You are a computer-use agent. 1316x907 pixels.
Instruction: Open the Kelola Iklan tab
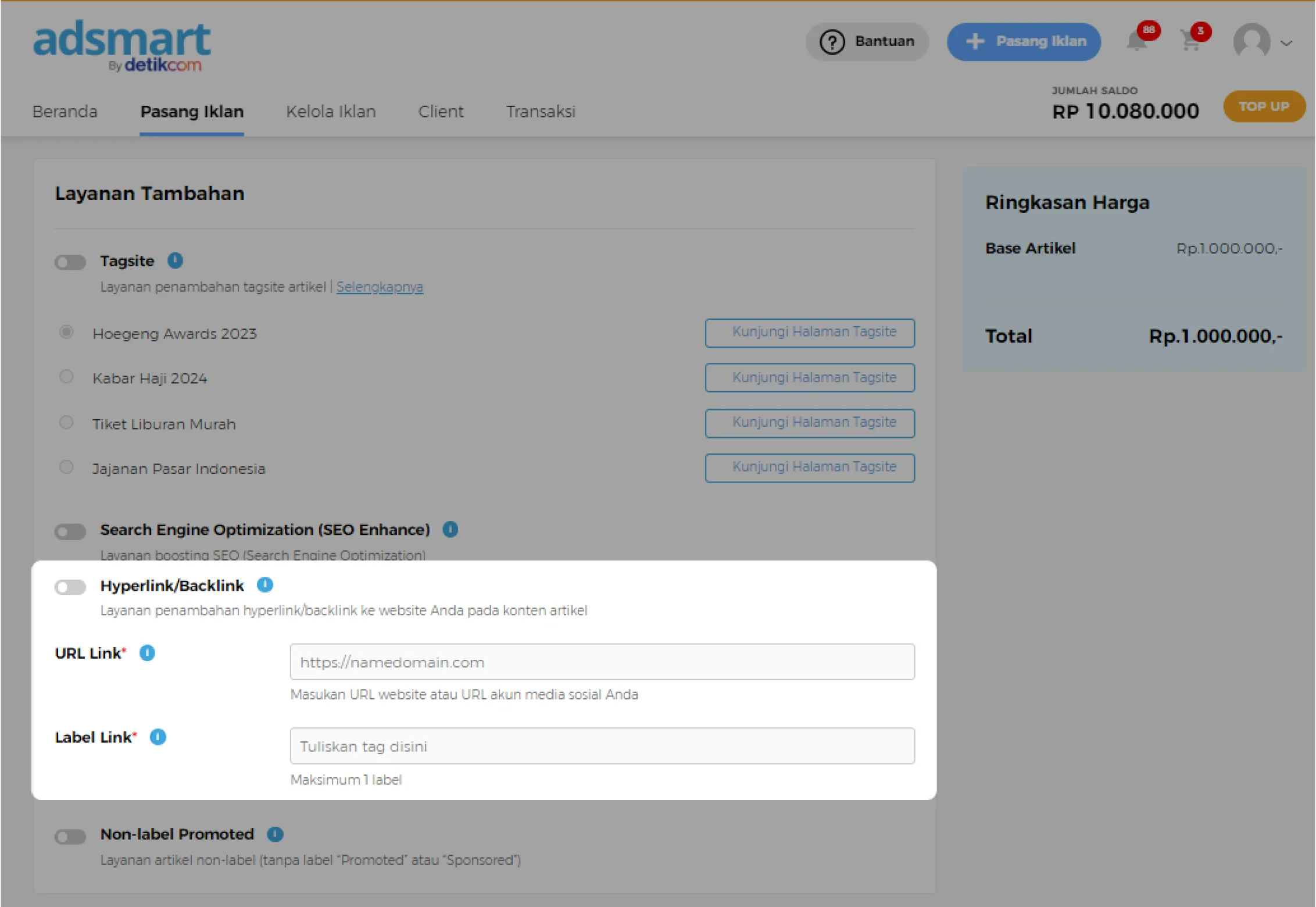(331, 112)
